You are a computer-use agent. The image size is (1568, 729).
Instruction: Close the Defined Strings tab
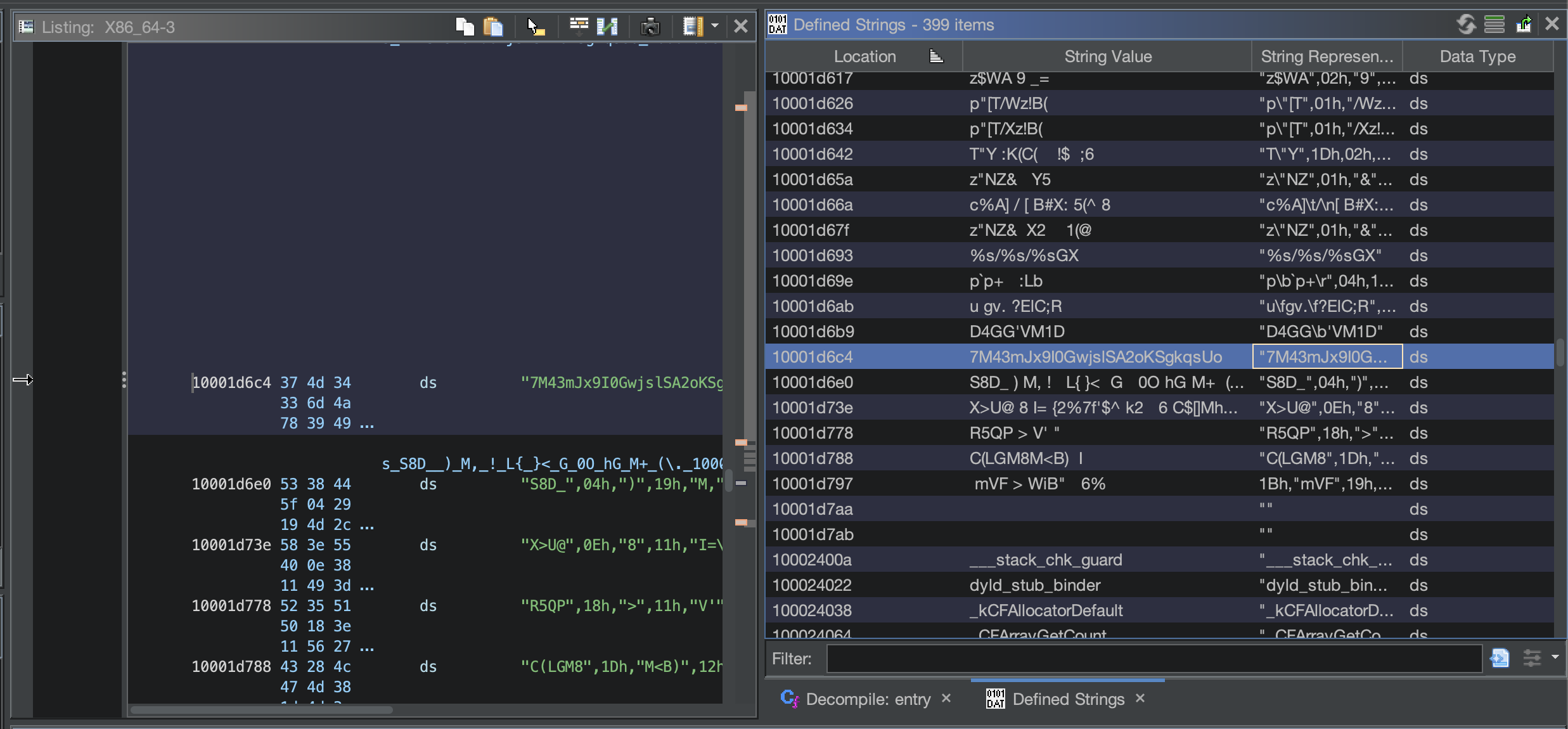(1140, 698)
